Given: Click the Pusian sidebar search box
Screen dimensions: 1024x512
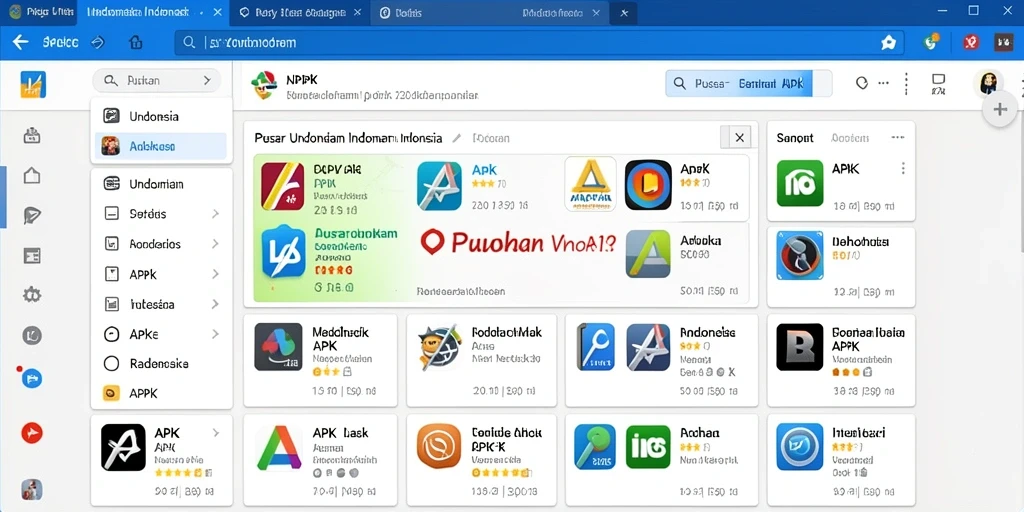Looking at the screenshot, I should [157, 81].
